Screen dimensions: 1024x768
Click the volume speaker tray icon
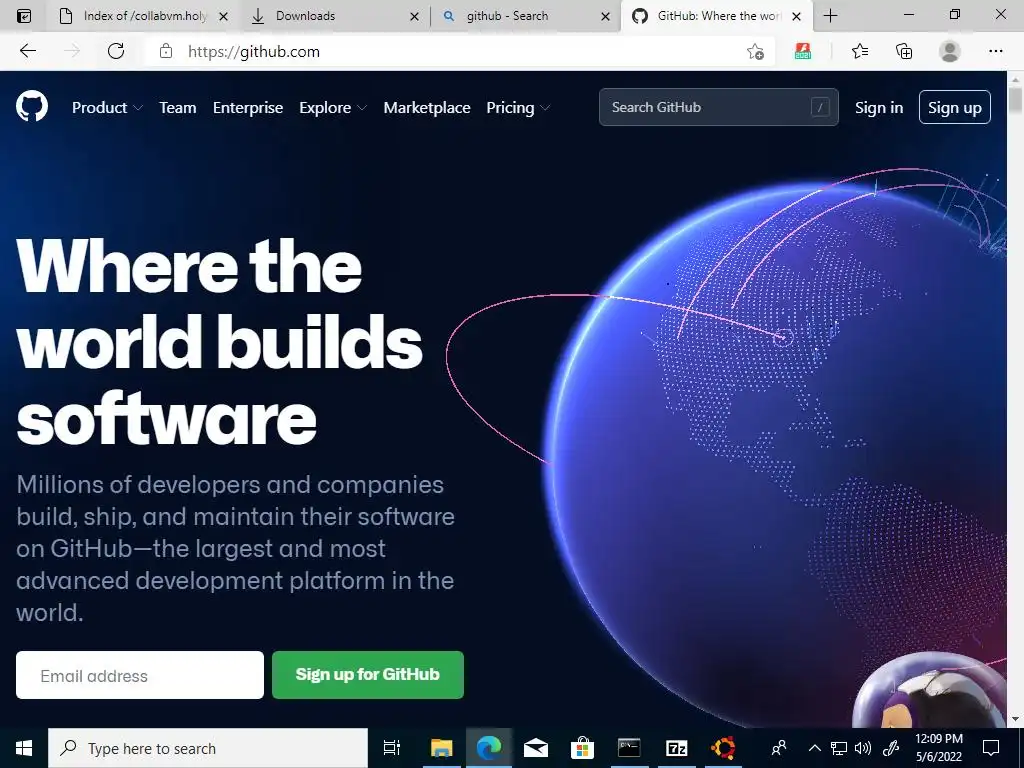coord(863,748)
